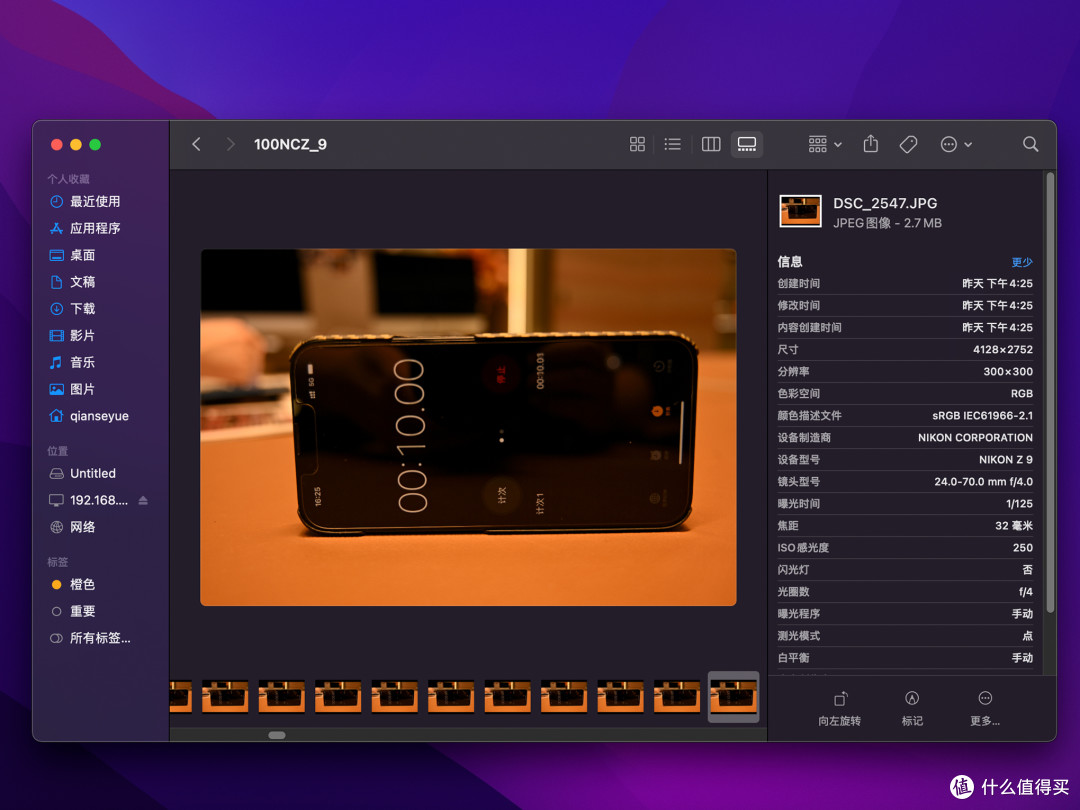Go forward with the right chevron arrow
The image size is (1080, 810).
pyautogui.click(x=231, y=144)
